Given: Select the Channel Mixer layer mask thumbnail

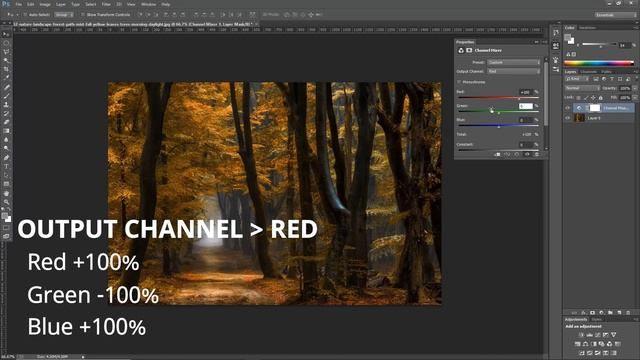Looking at the screenshot, I should point(595,108).
